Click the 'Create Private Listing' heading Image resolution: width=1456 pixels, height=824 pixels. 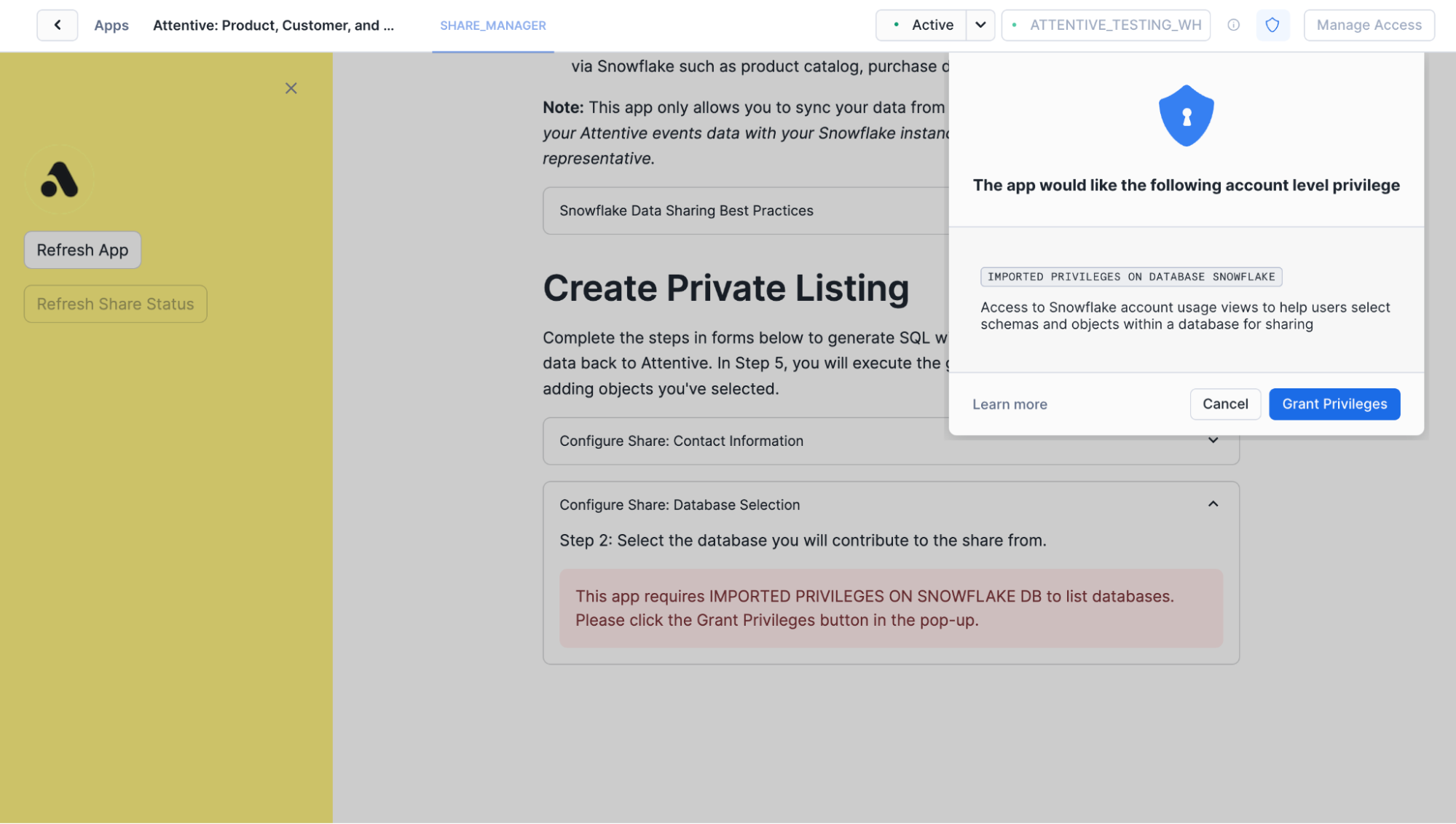coord(726,288)
